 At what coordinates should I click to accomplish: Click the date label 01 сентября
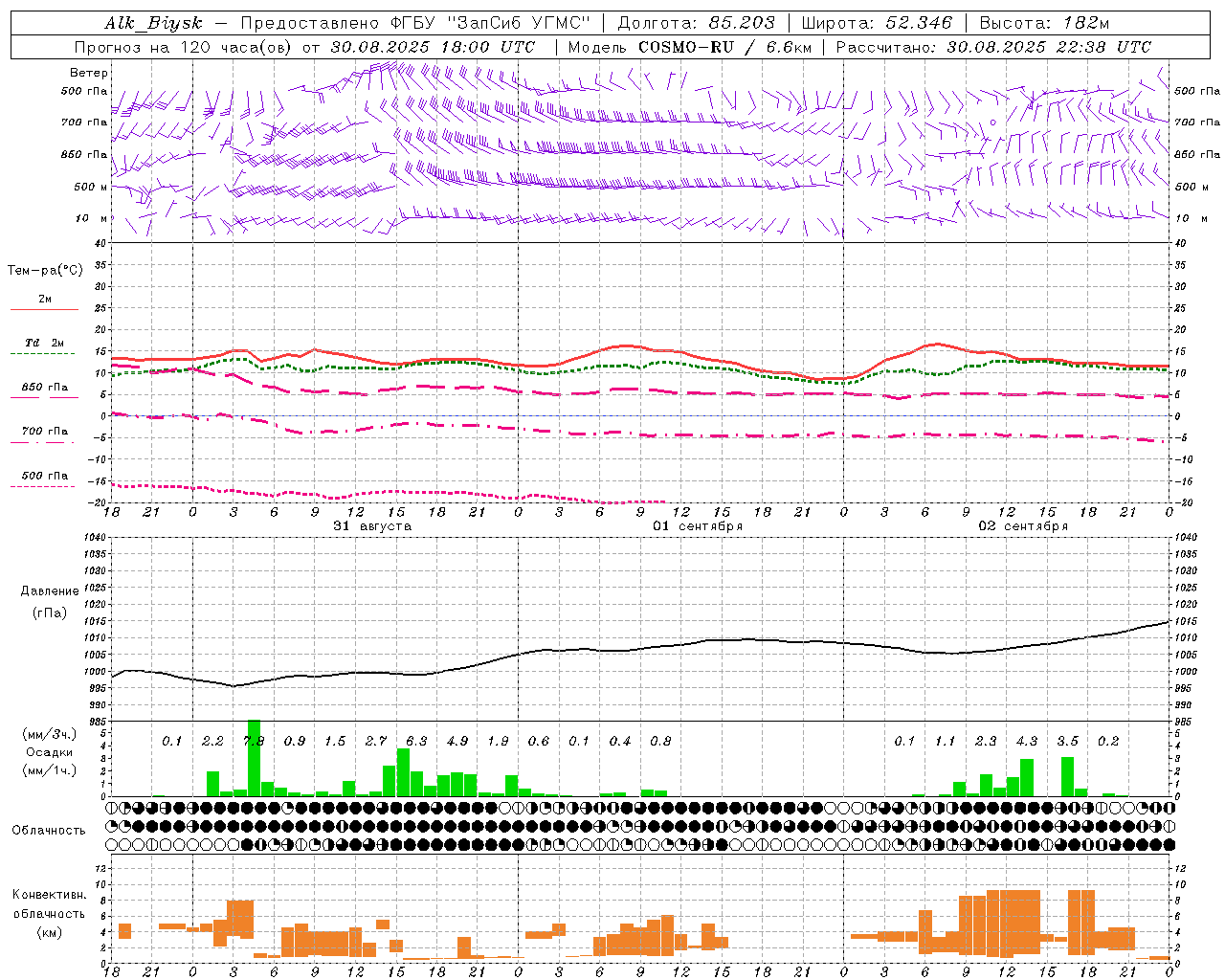tap(698, 526)
